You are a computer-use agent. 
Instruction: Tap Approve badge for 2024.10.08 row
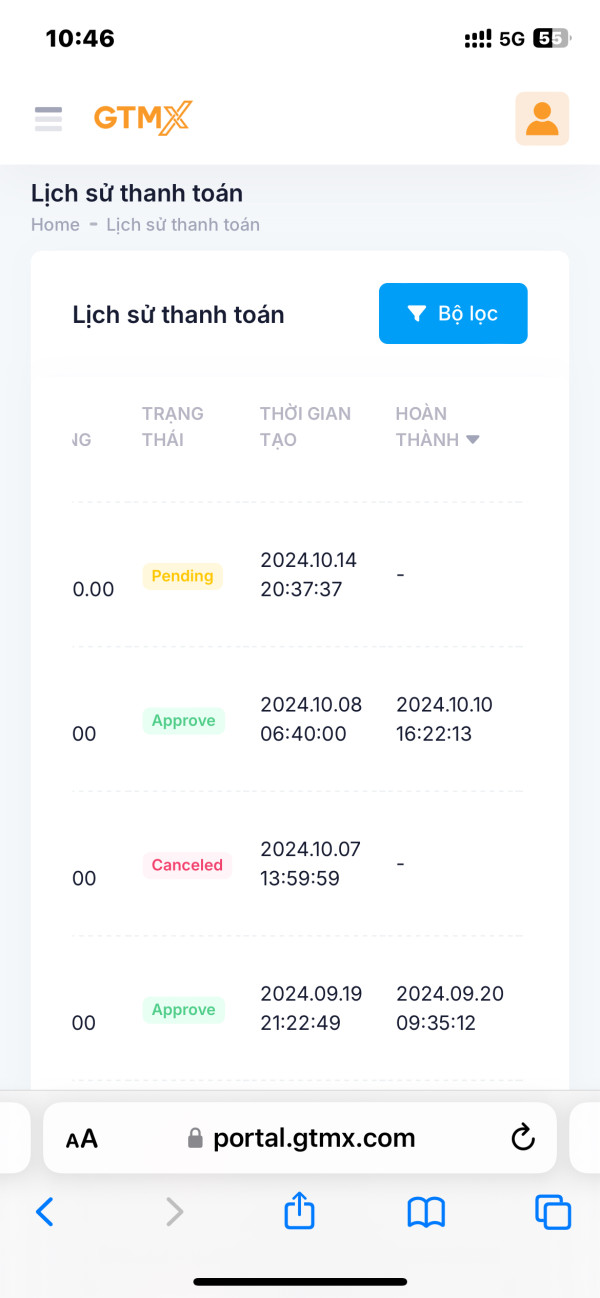tap(183, 721)
